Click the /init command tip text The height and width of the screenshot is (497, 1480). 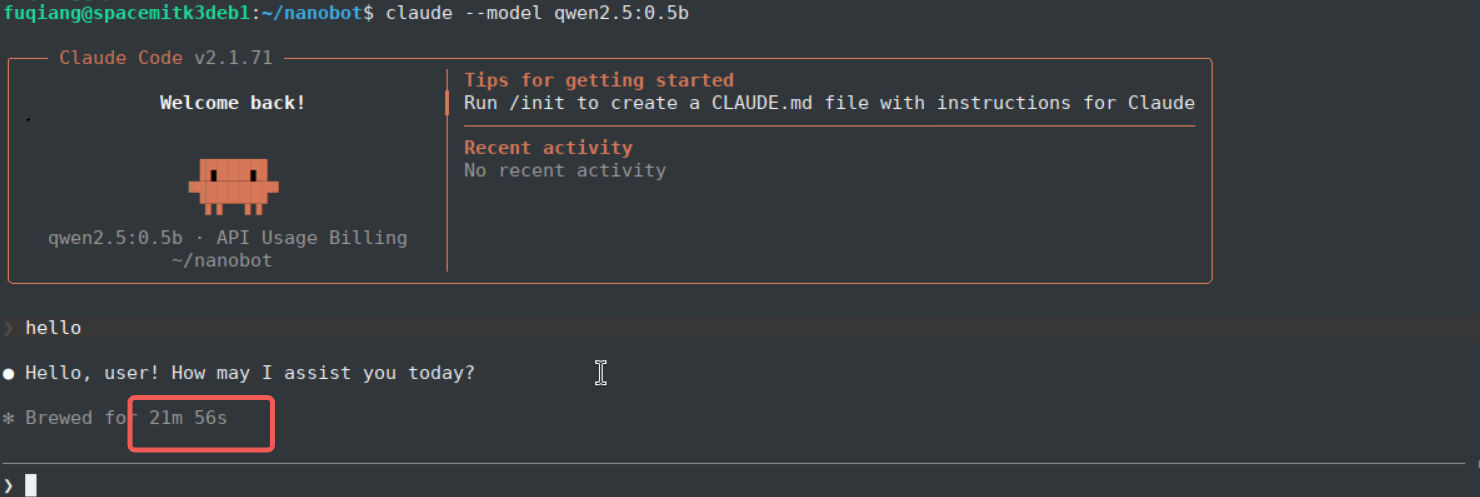point(830,103)
